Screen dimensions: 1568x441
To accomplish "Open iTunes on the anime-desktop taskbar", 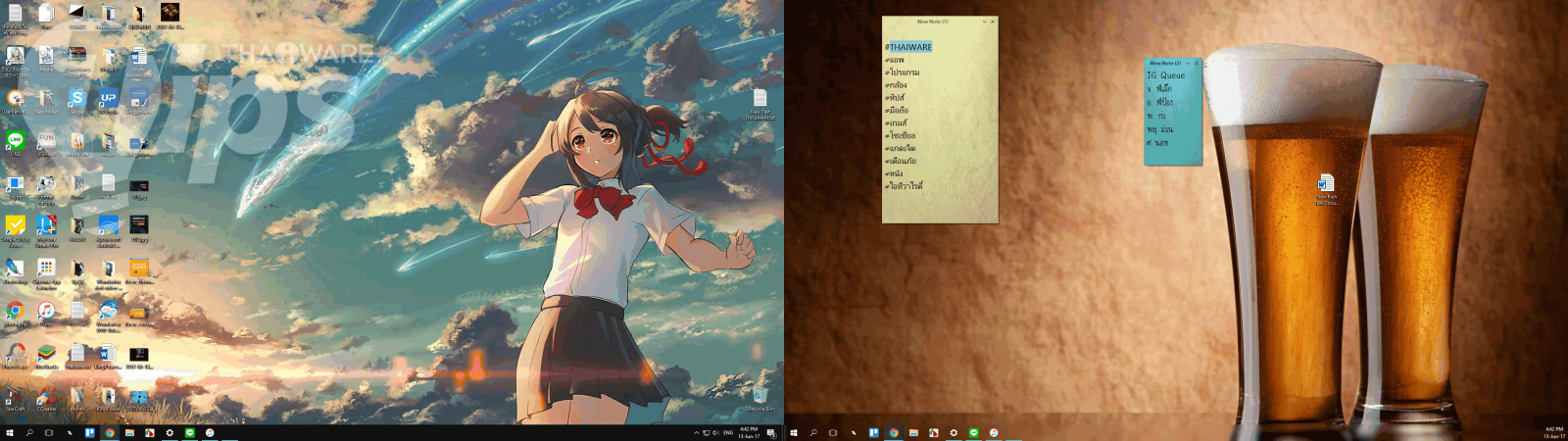I will point(210,432).
